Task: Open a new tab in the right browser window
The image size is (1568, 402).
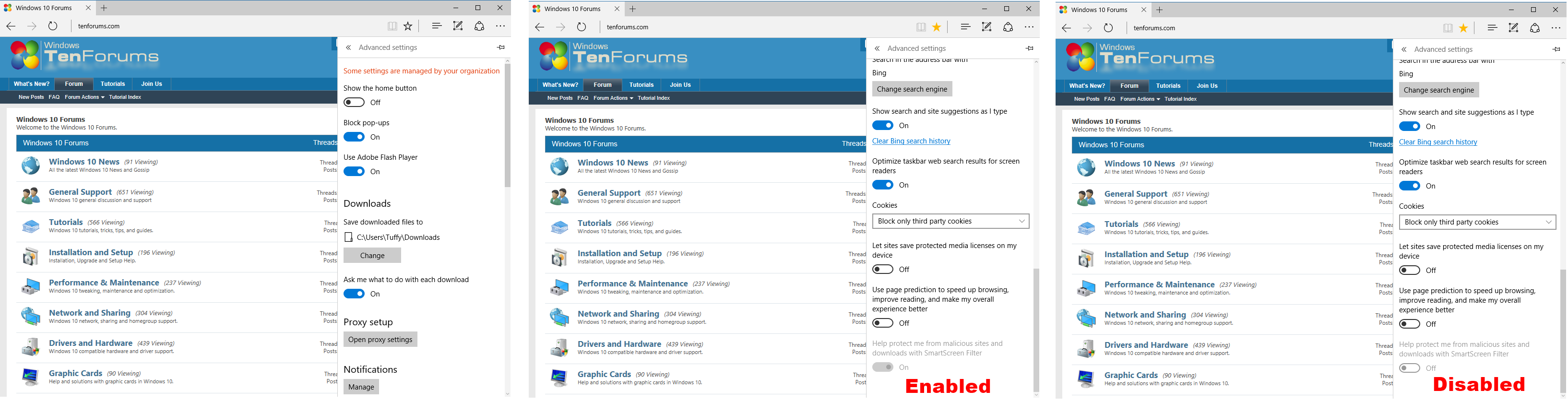Action: [x=1159, y=10]
